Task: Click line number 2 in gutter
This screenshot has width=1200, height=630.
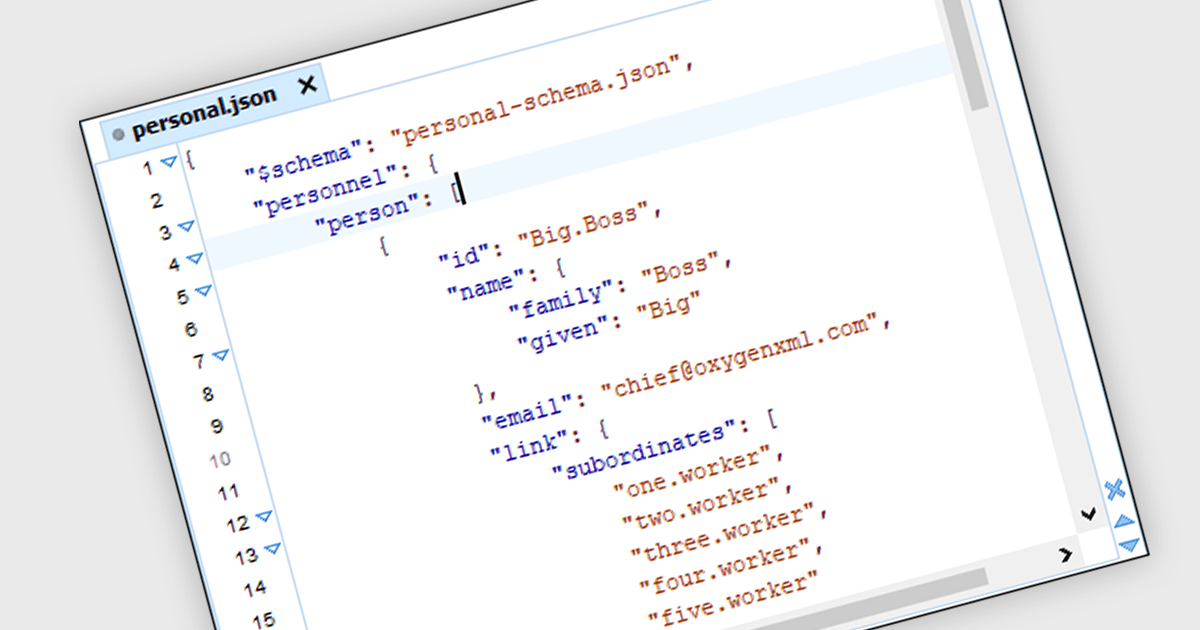Action: click(156, 201)
